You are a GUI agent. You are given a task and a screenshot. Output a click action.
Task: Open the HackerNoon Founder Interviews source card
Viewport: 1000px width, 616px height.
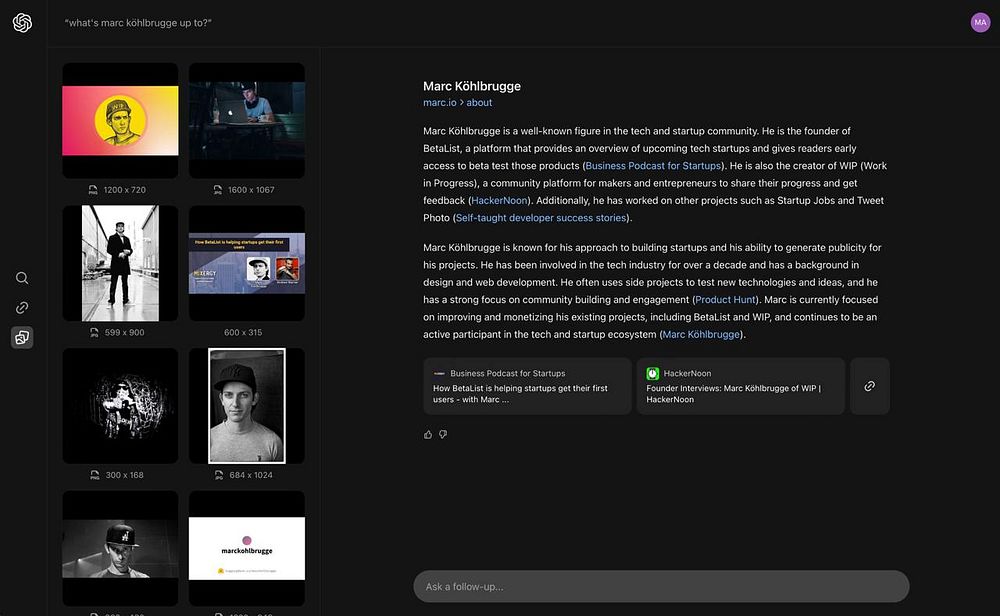[740, 386]
